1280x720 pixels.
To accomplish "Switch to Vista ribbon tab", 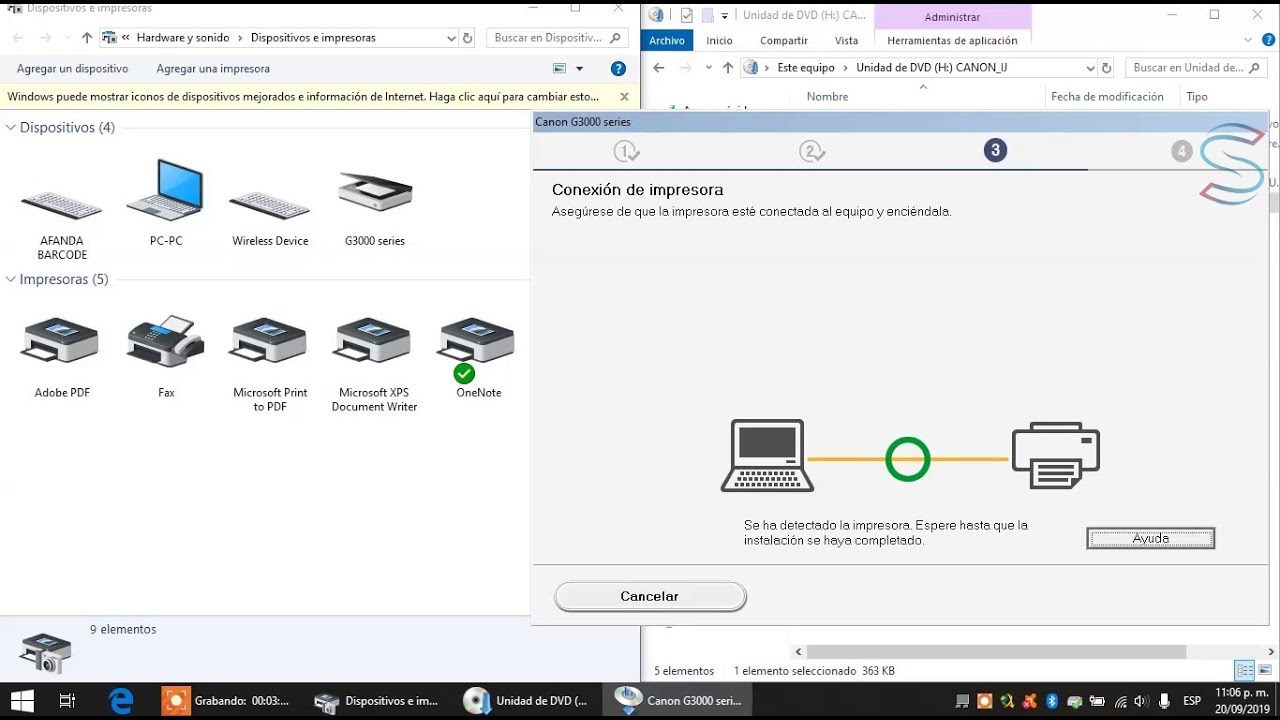I will click(x=846, y=41).
